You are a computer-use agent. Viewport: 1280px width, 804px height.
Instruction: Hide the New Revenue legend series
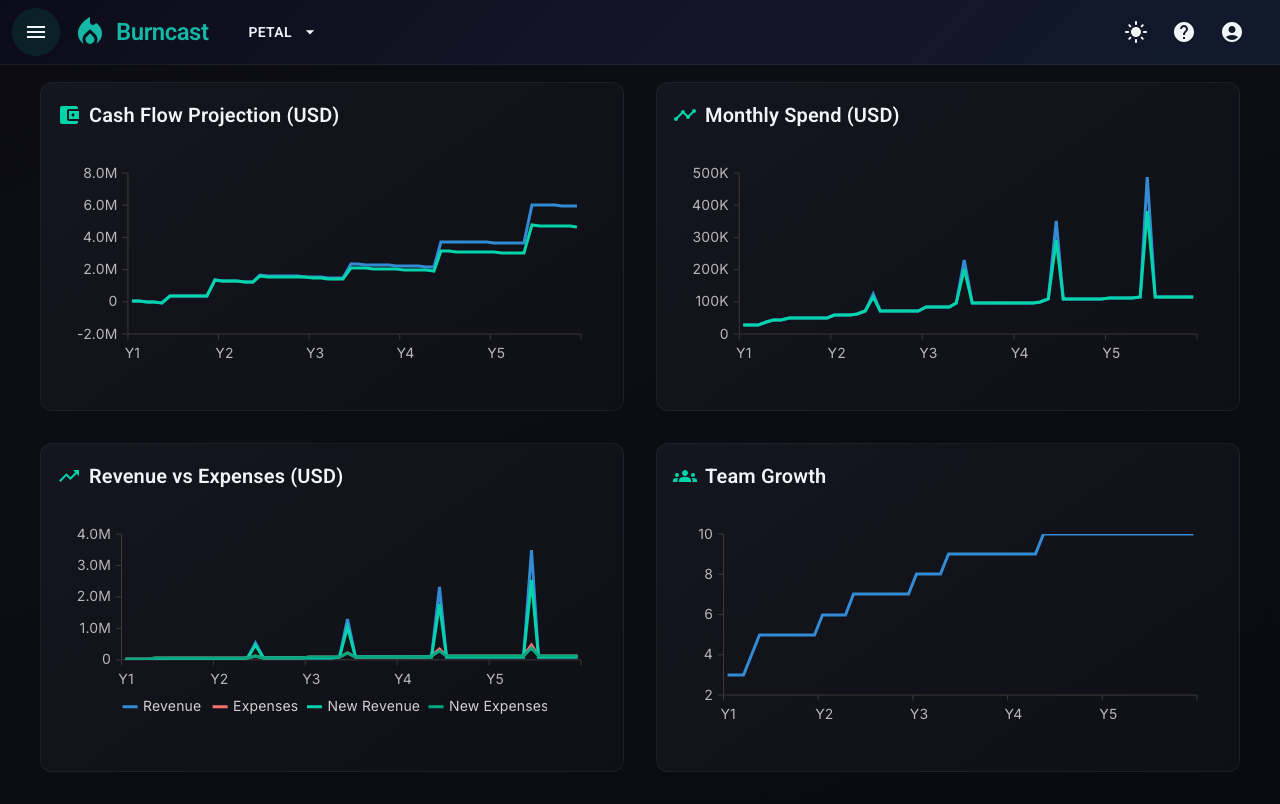(363, 706)
